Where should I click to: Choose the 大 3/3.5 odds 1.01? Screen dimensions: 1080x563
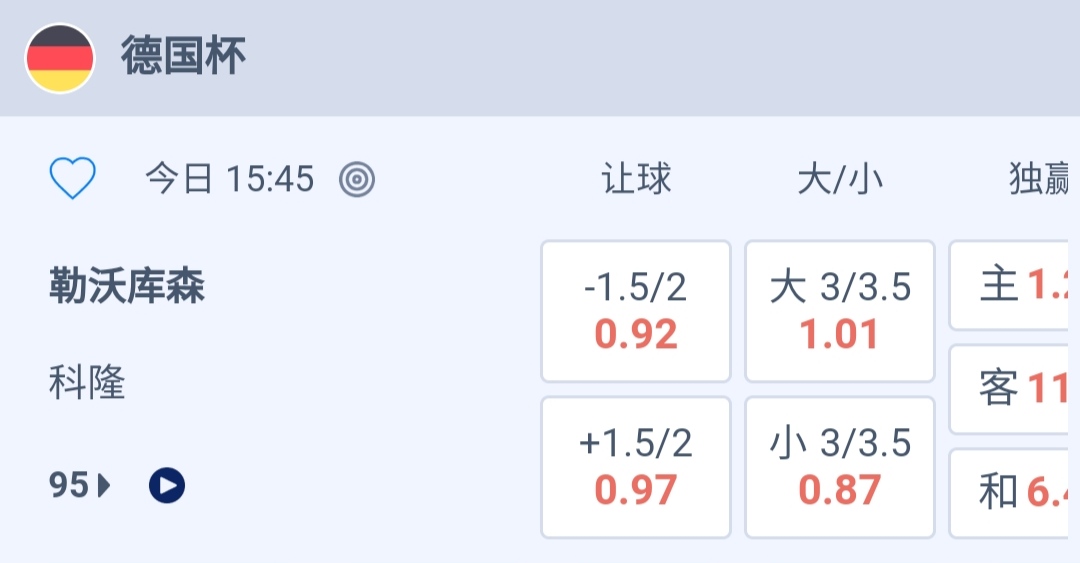coord(840,311)
